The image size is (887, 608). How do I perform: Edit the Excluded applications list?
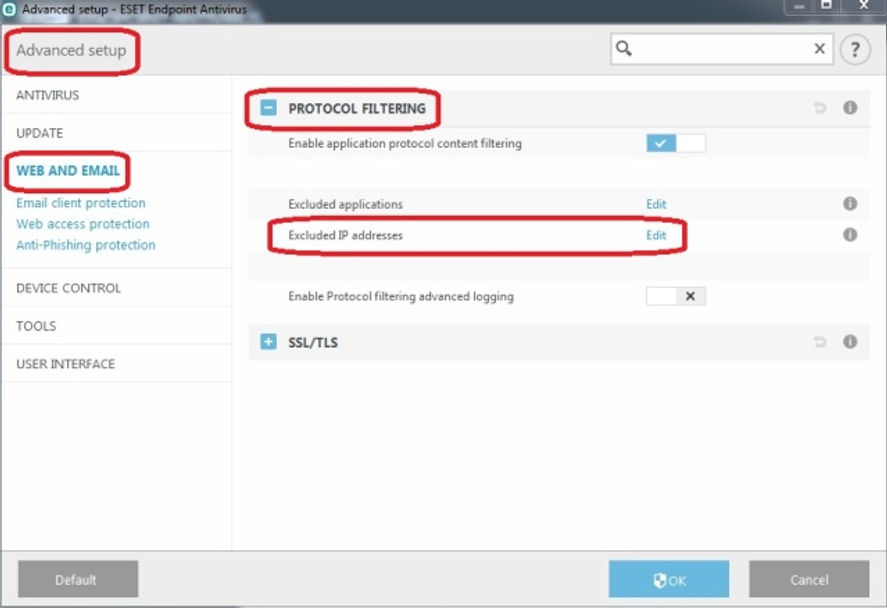656,204
